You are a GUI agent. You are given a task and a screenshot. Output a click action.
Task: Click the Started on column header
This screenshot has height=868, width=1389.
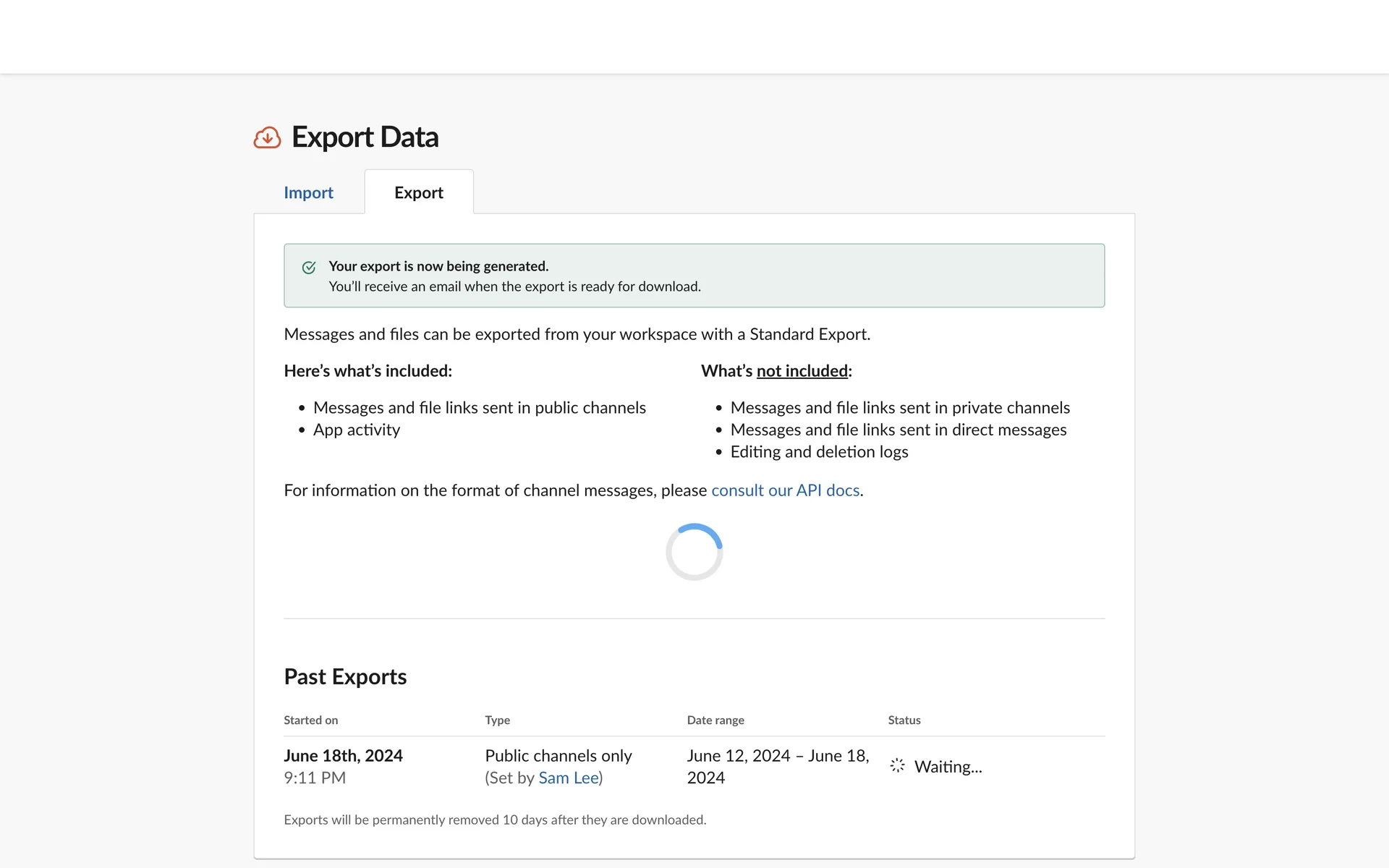310,720
